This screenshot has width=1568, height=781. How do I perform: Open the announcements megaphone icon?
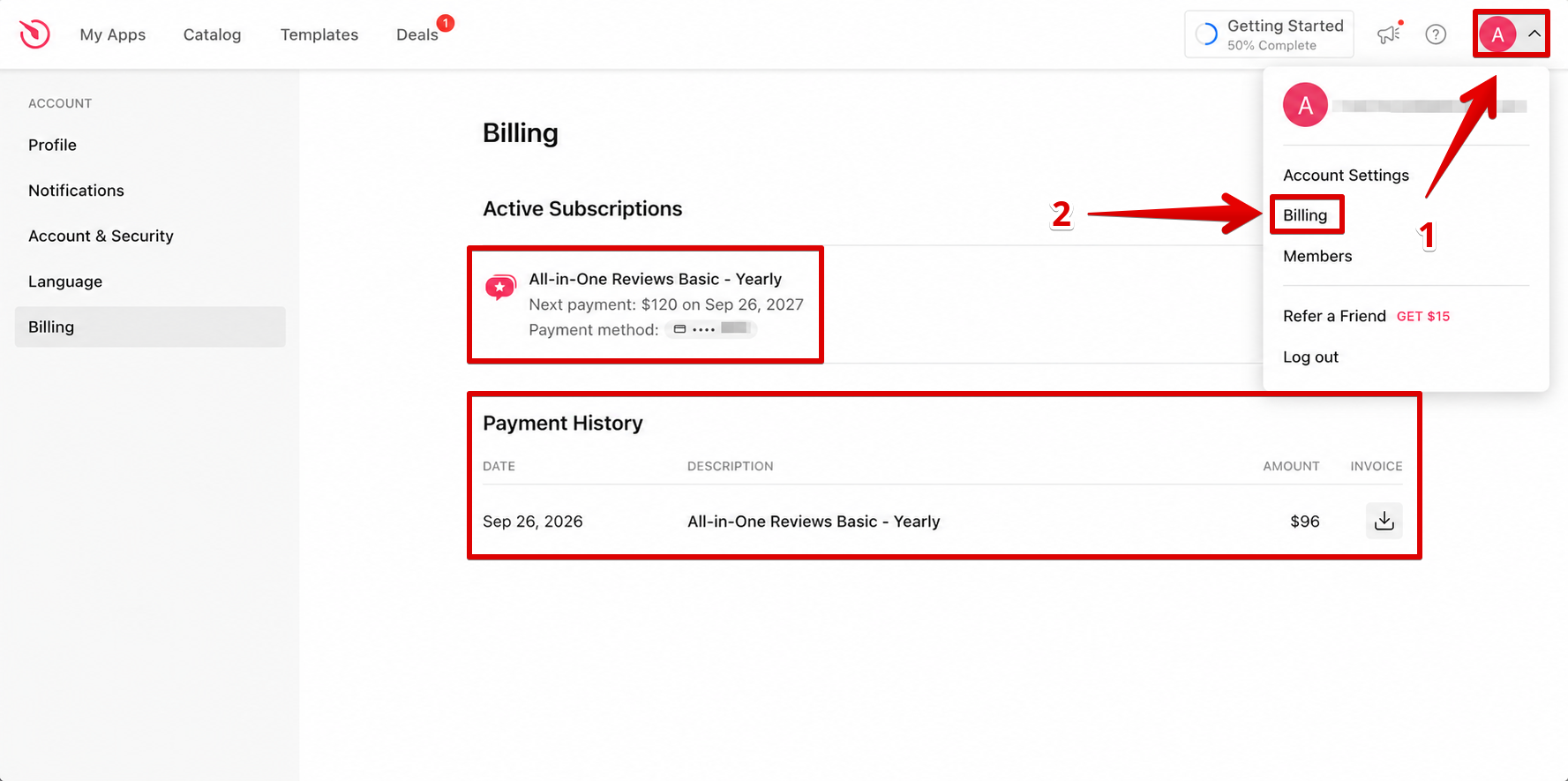[1389, 34]
